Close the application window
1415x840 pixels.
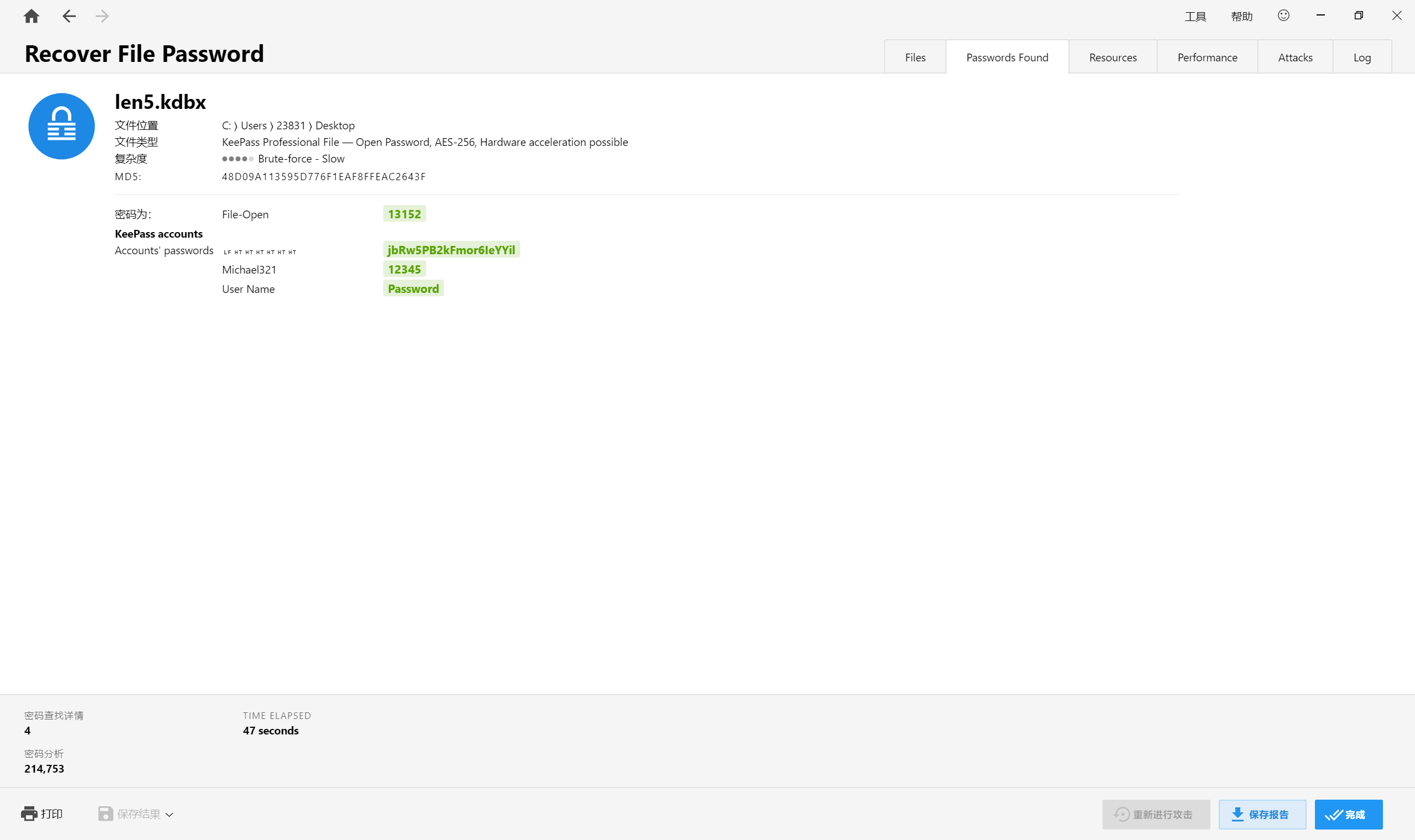click(x=1397, y=15)
